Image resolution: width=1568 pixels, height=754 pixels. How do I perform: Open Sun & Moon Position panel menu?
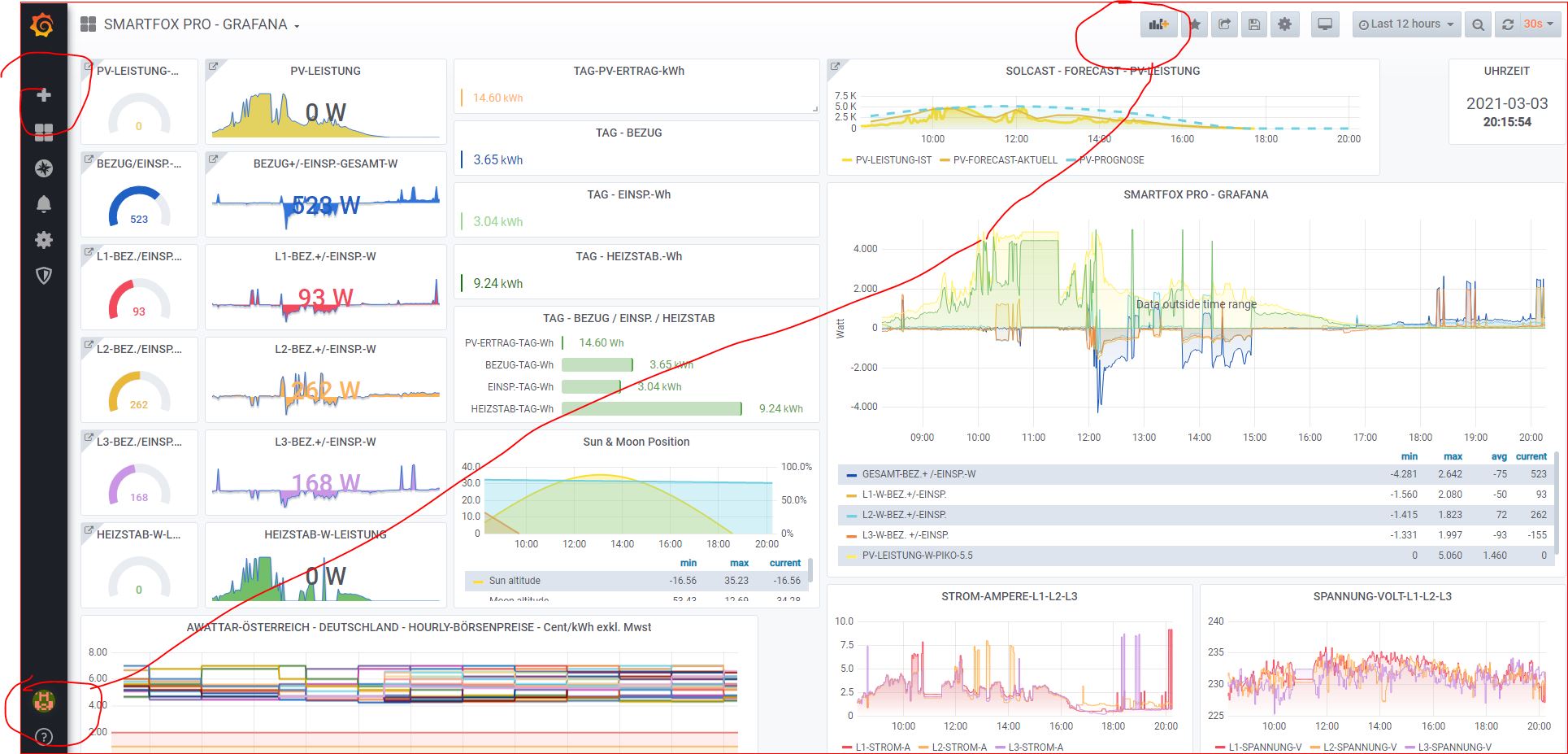pyautogui.click(x=636, y=442)
